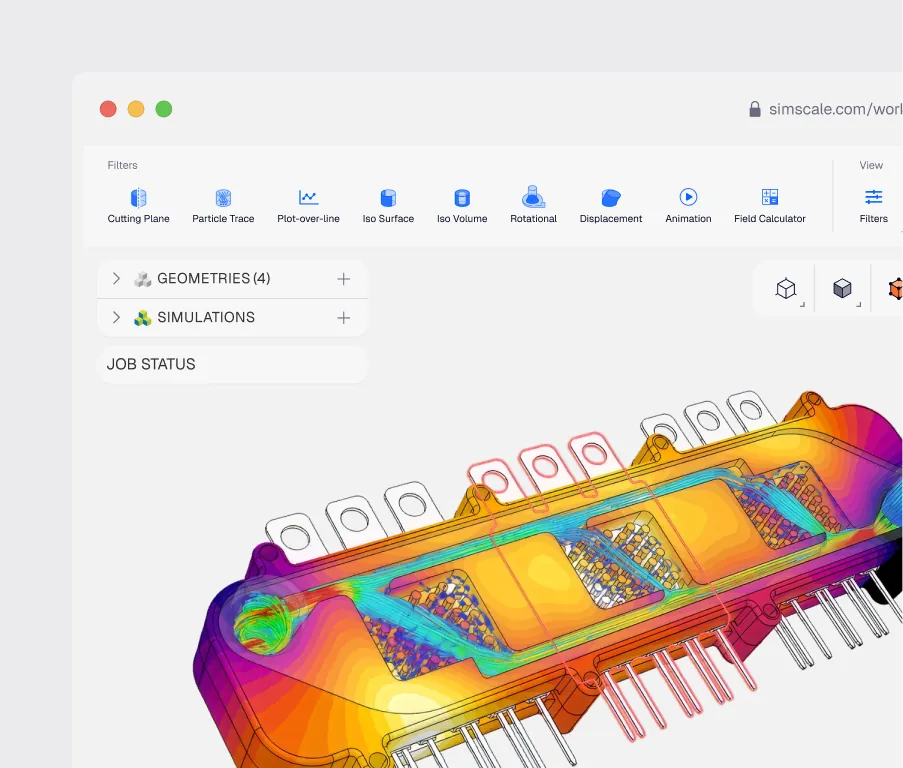Open the Plot-over-line tool

[x=308, y=206]
